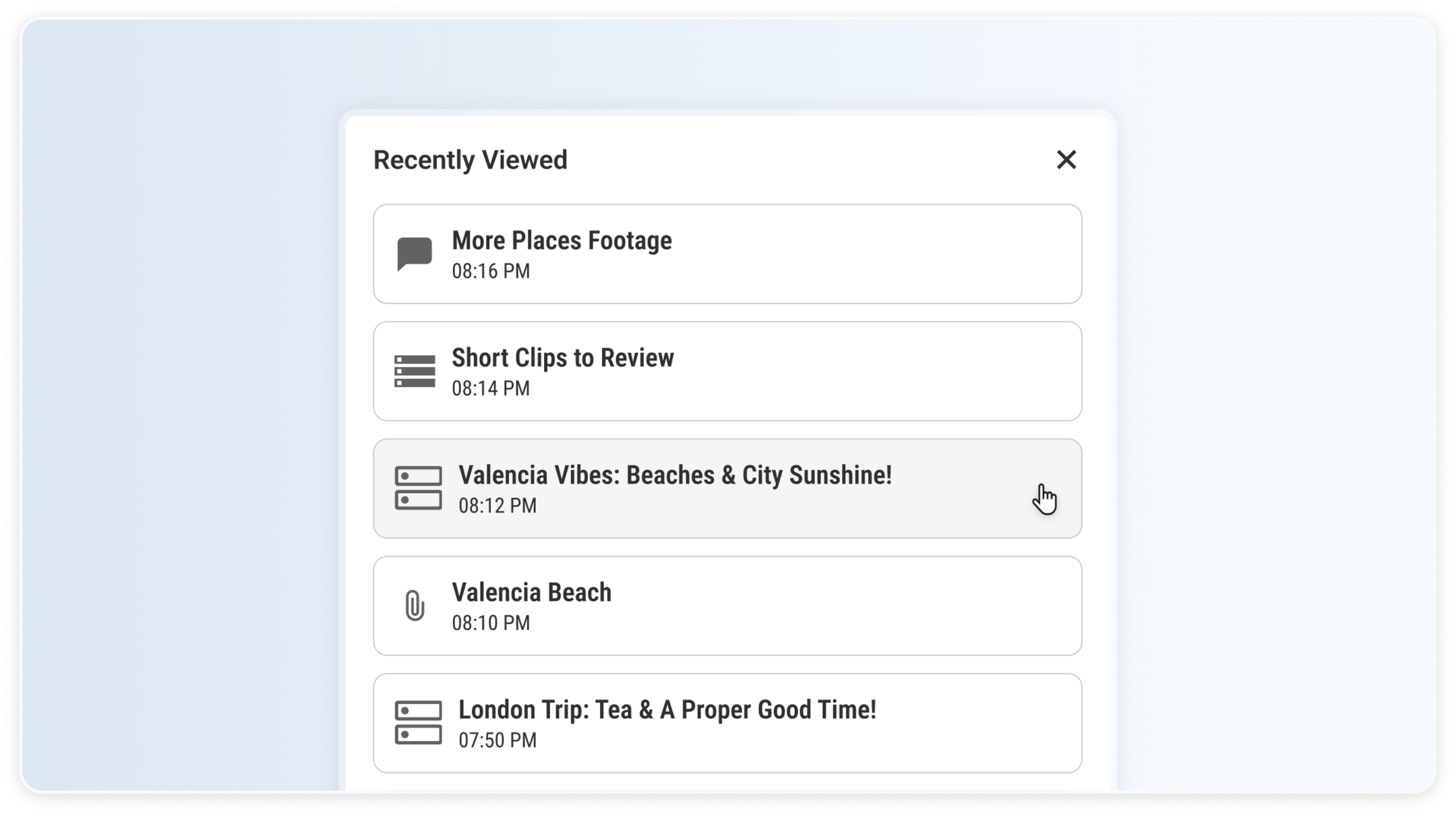Click the 08:12 PM timestamp
Image resolution: width=1456 pixels, height=816 pixels.
coord(497,506)
